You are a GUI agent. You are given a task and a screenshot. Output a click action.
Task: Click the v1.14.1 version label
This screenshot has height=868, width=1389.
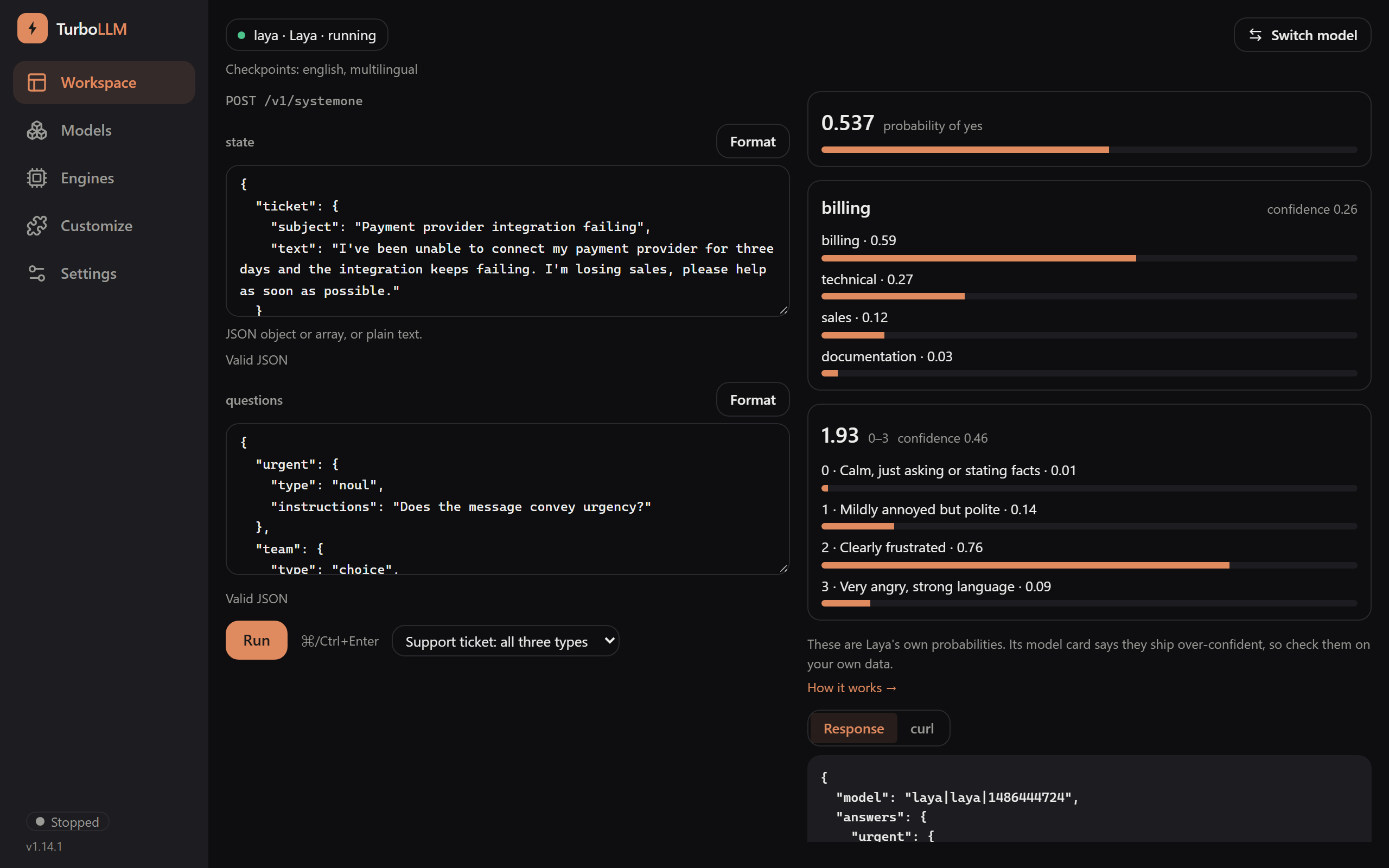tap(44, 846)
